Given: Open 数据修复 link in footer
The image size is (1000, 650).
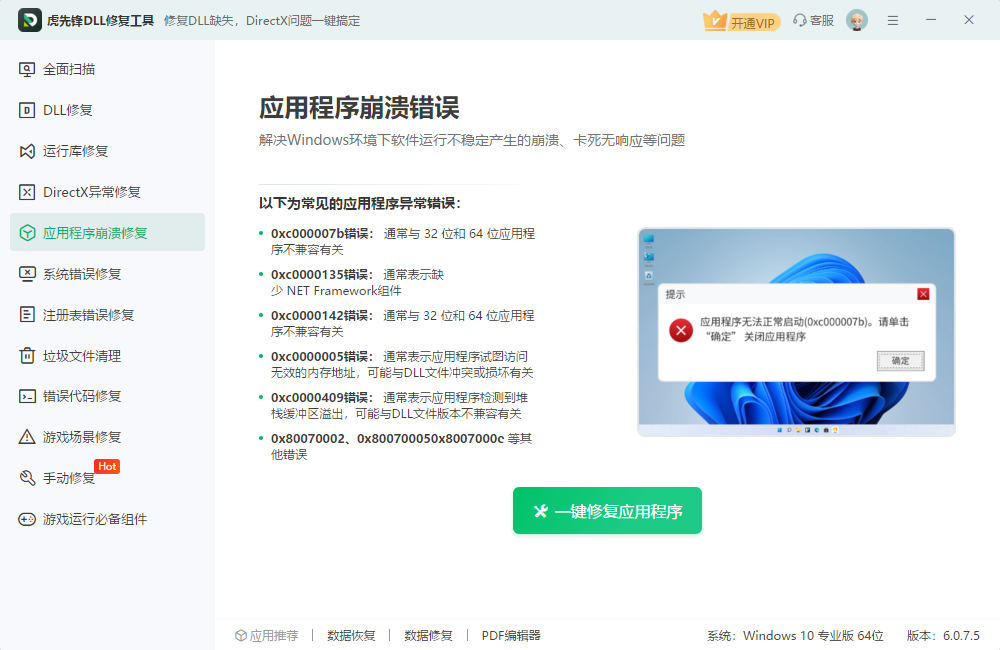Looking at the screenshot, I should (429, 635).
